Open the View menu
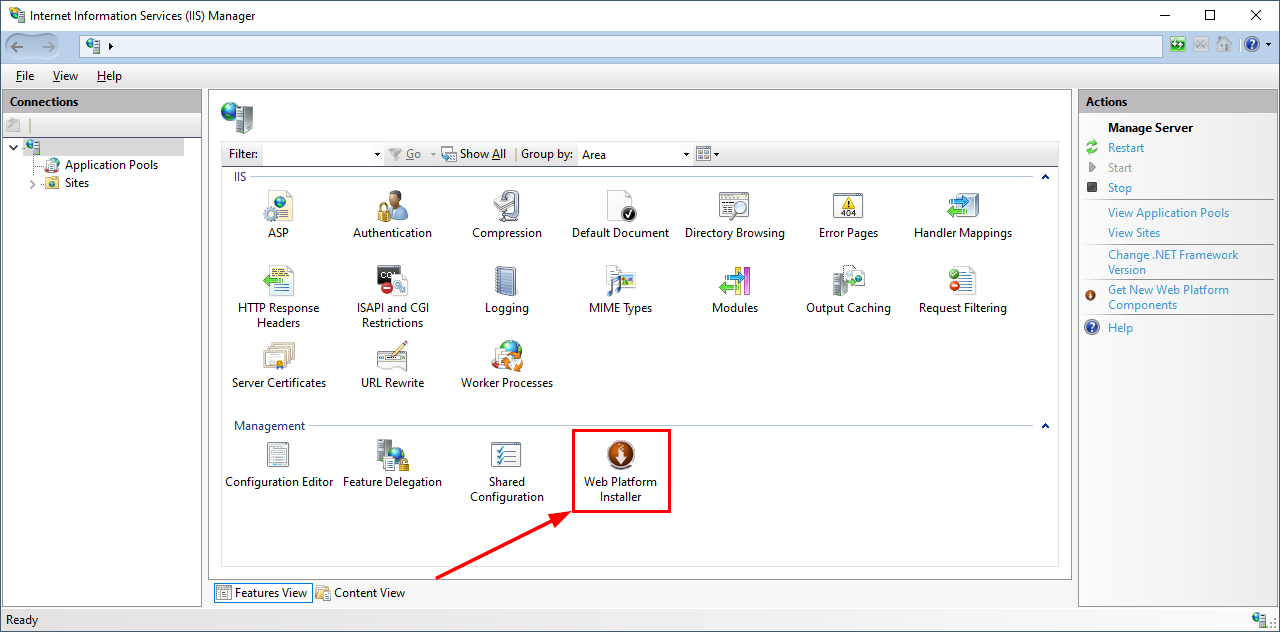This screenshot has width=1280, height=632. tap(65, 76)
